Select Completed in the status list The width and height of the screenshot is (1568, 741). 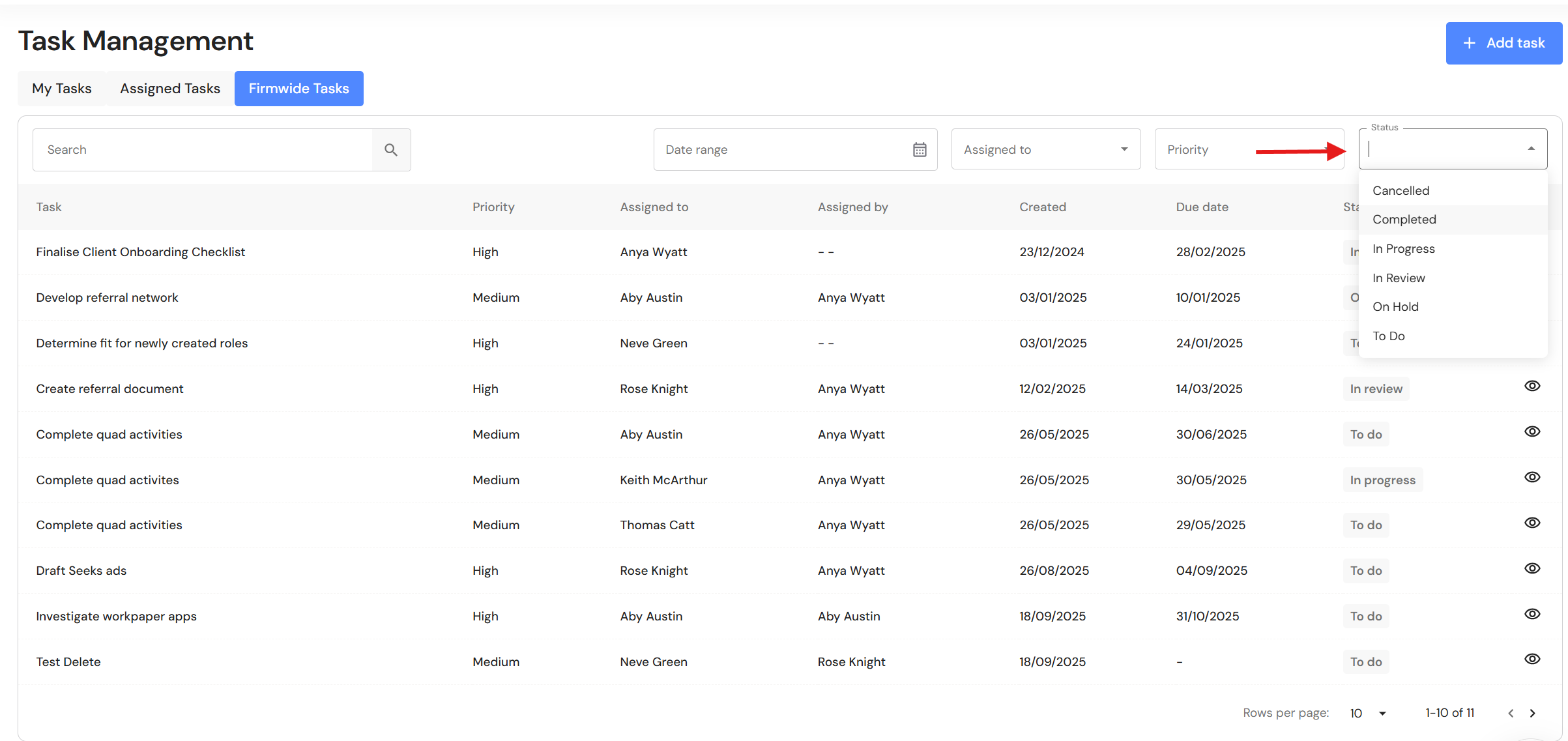click(1404, 220)
